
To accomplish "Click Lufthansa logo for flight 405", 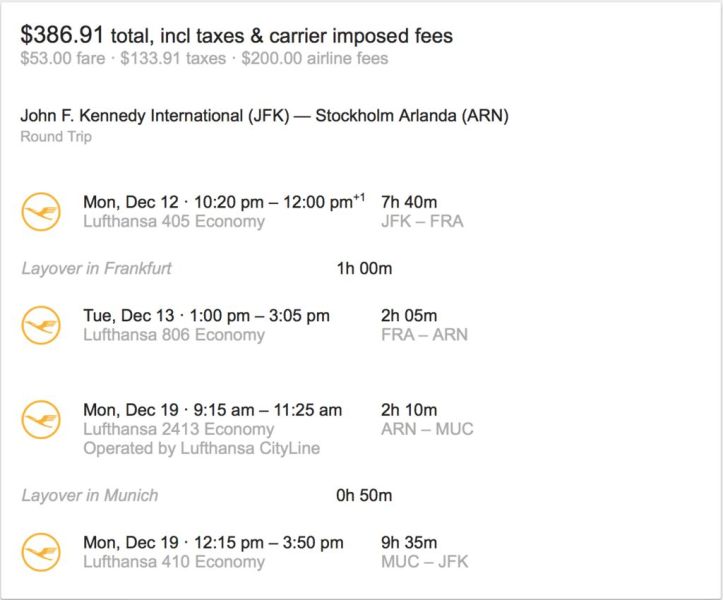I will 41,212.
